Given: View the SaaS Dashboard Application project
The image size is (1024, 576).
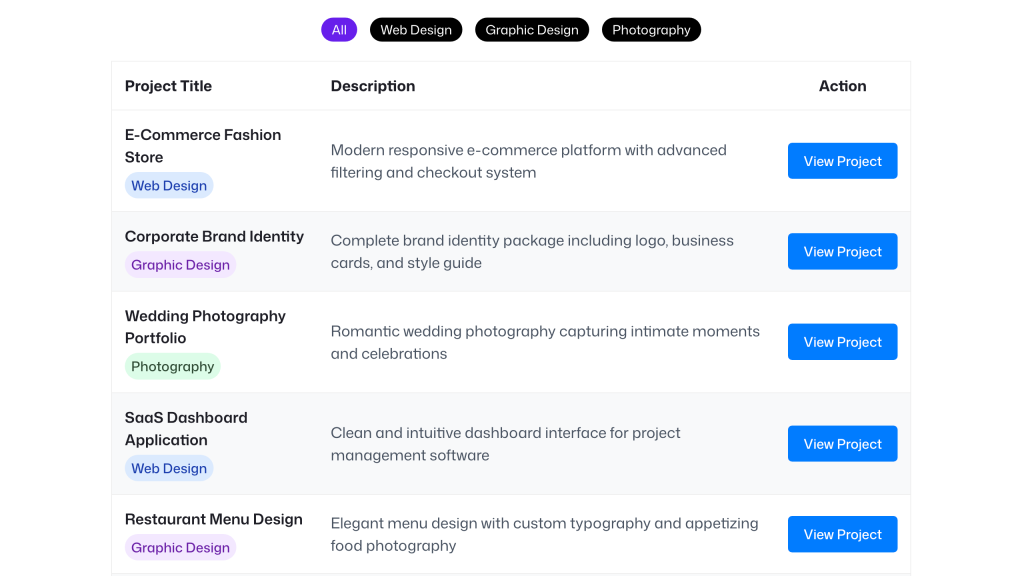Looking at the screenshot, I should [842, 443].
